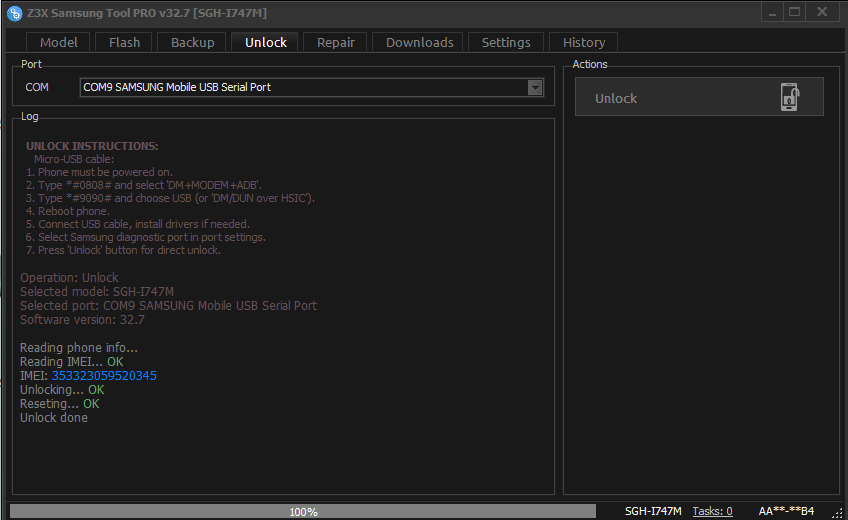Click the 100% progress bar
Image resolution: width=848 pixels, height=520 pixels.
coord(303,511)
